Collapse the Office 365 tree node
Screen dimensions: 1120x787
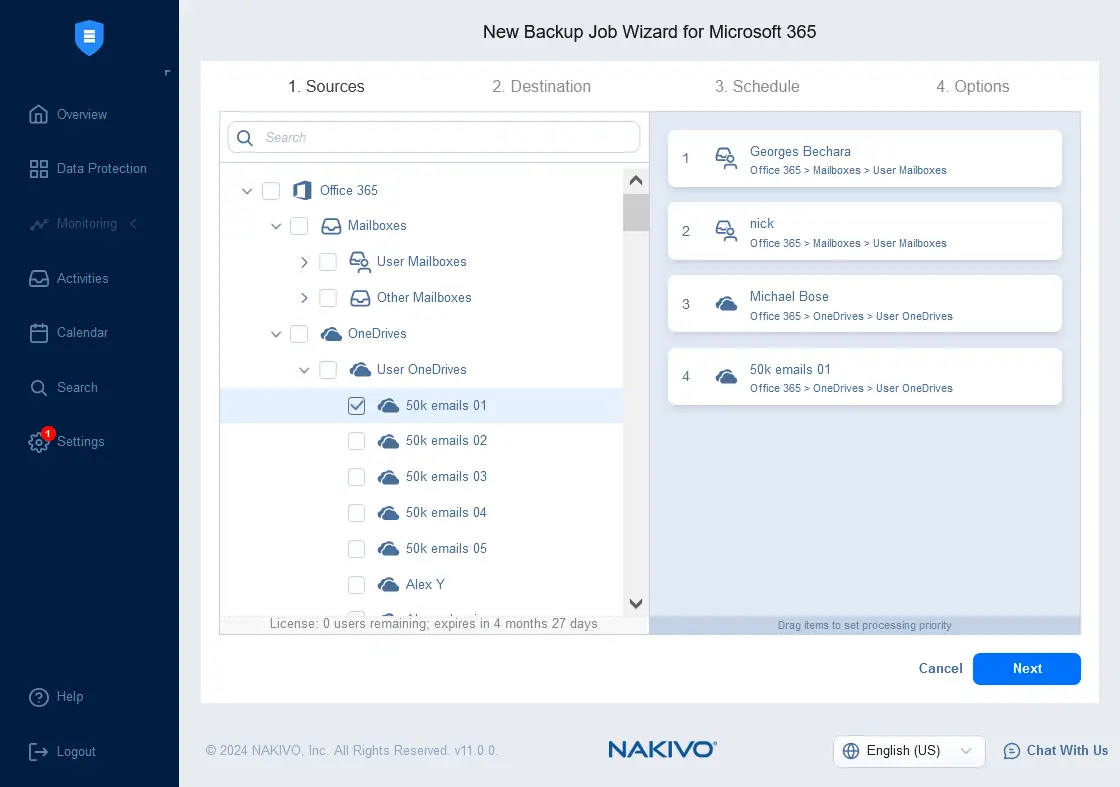tap(247, 191)
